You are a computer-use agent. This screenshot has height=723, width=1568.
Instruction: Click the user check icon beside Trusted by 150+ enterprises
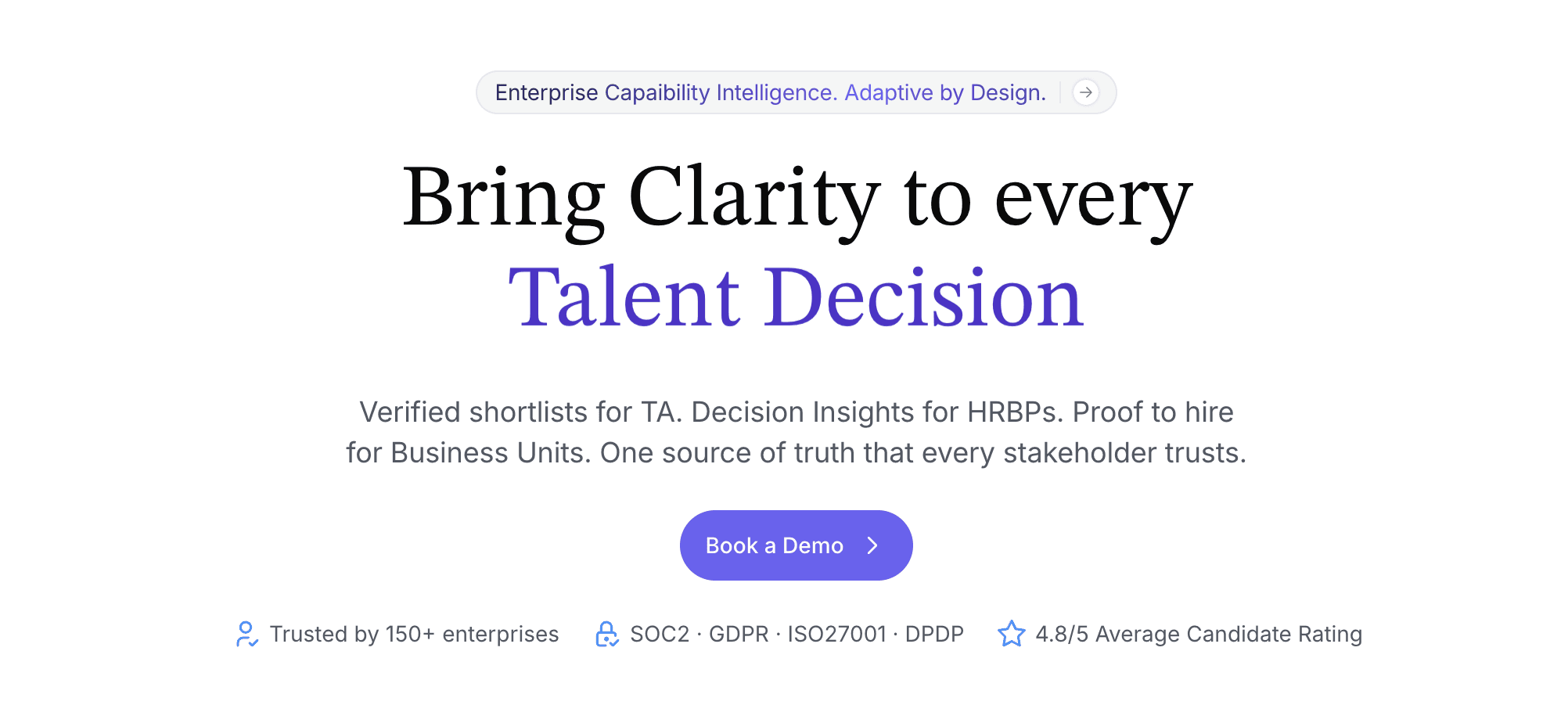tap(246, 634)
